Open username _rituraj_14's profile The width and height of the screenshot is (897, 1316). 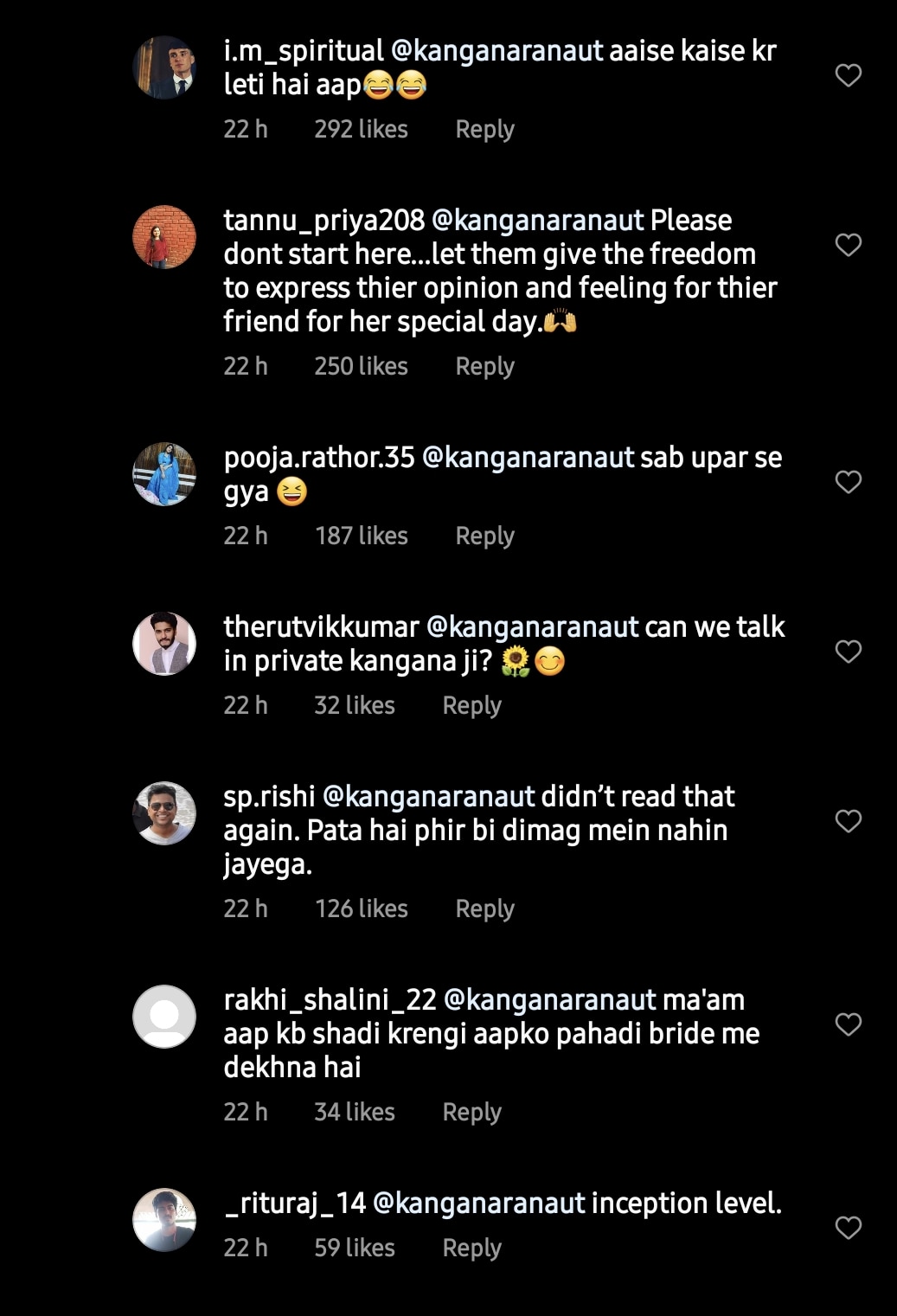point(295,1204)
